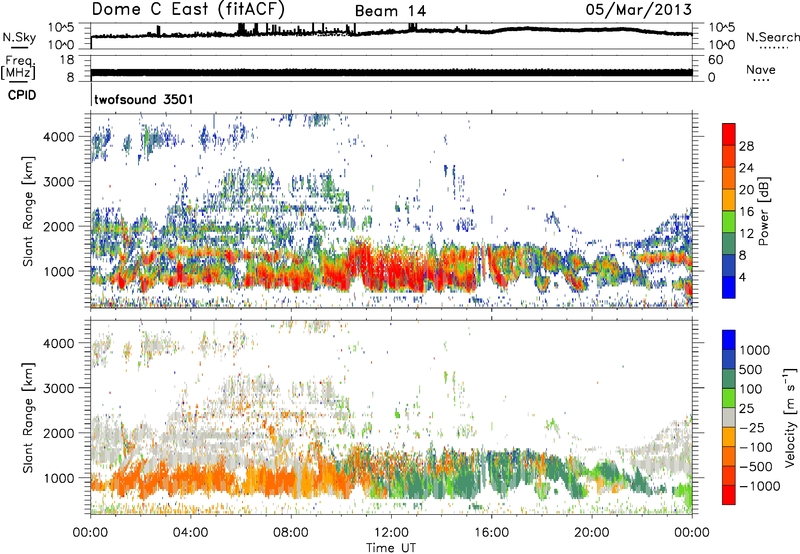Click the "Slant Range [km]" label of velocity panel
The image size is (800, 554).
pyautogui.click(x=28, y=418)
